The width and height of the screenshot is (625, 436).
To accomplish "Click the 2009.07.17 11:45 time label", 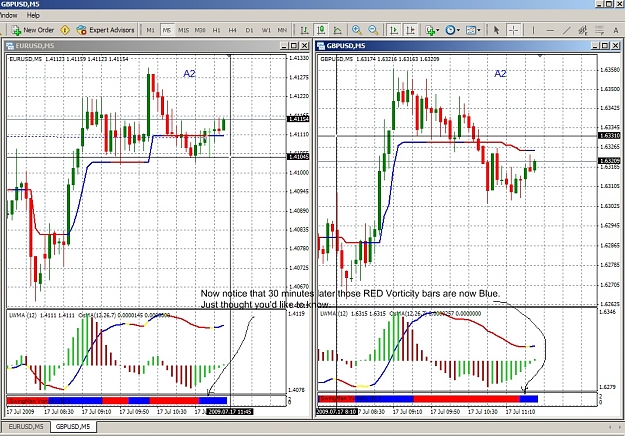I will pos(230,411).
